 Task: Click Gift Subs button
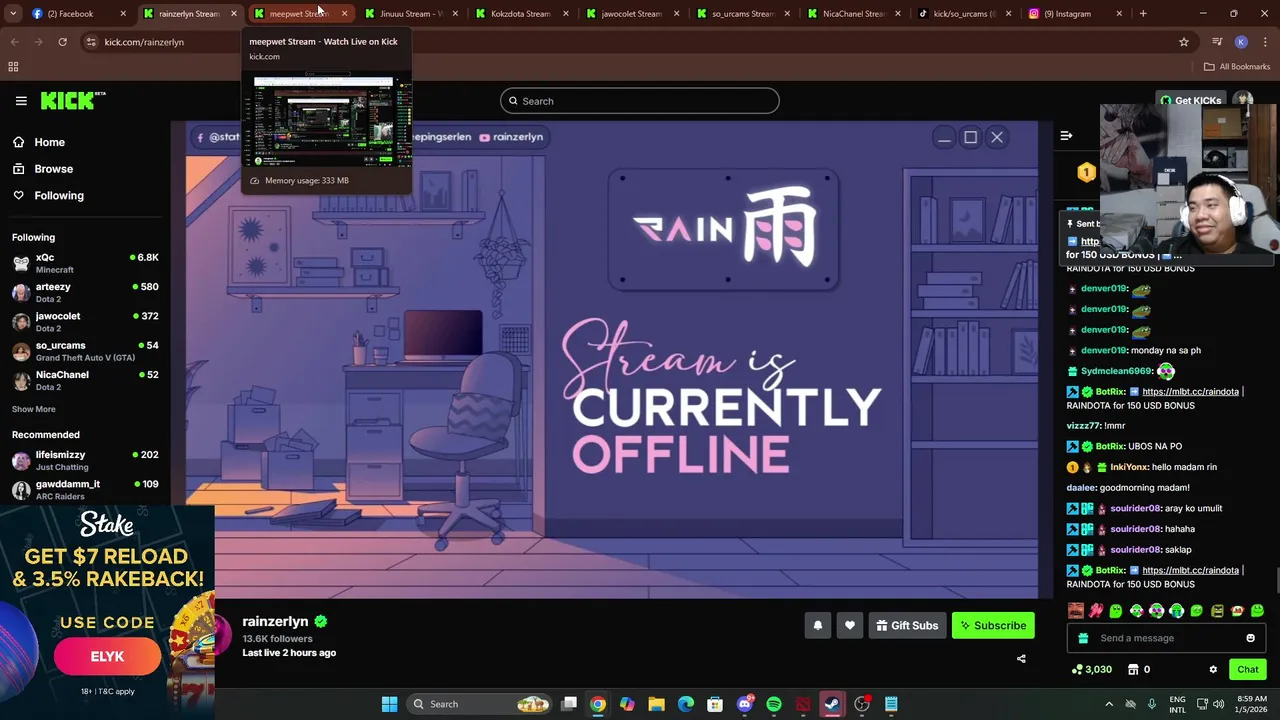click(x=907, y=626)
